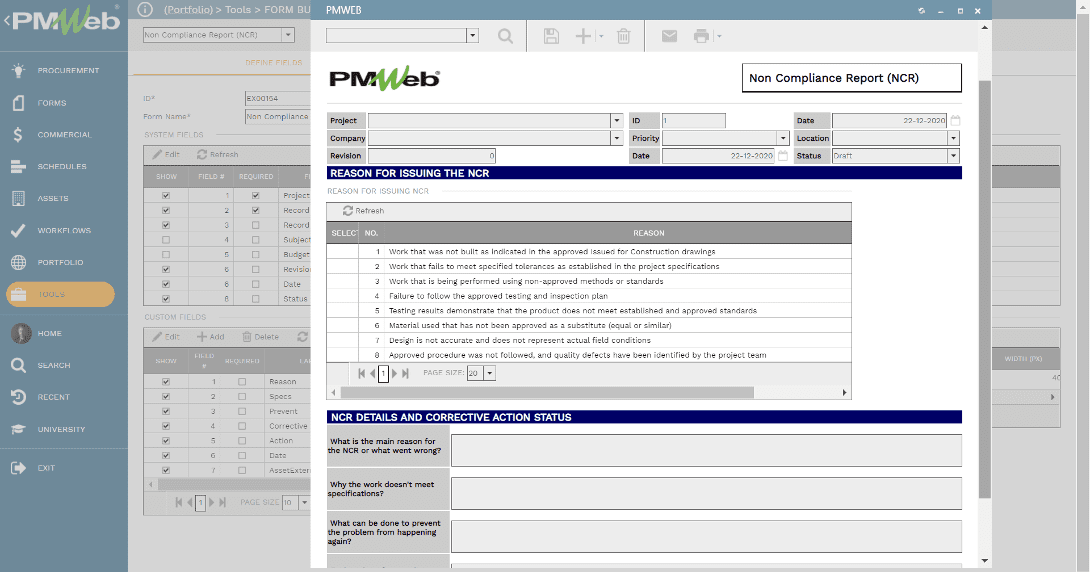This screenshot has height=572, width=1091.
Task: Click the Revision number input field
Action: [432, 156]
